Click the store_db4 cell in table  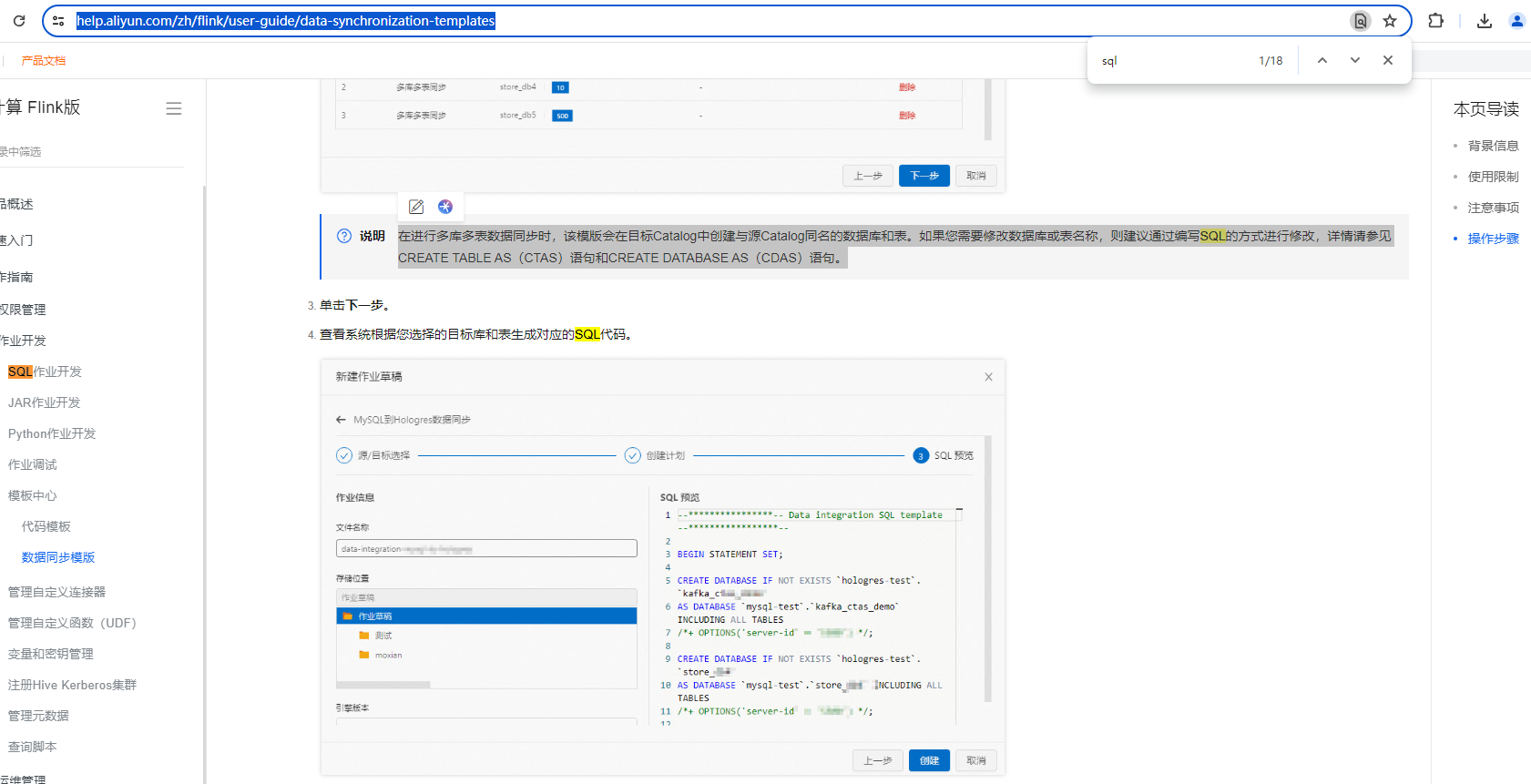pyautogui.click(x=518, y=87)
